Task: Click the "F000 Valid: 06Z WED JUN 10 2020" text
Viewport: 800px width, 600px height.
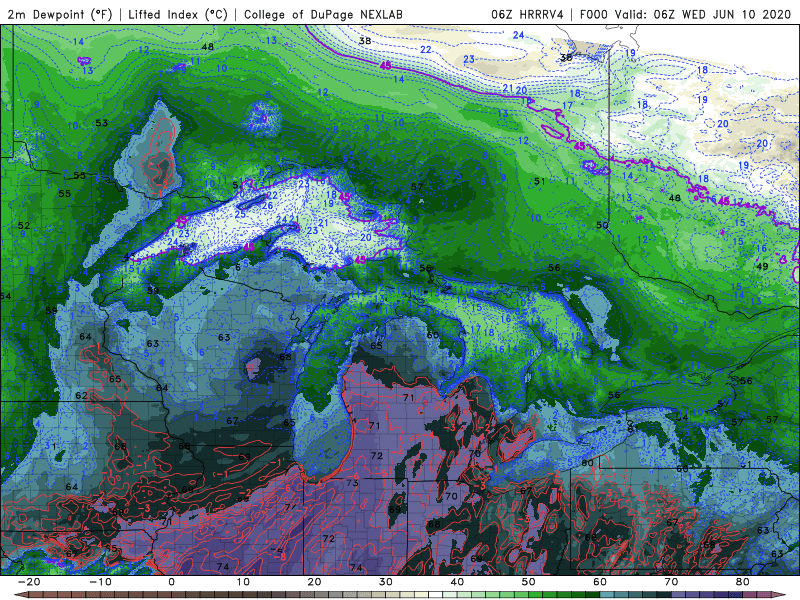Action: [685, 14]
